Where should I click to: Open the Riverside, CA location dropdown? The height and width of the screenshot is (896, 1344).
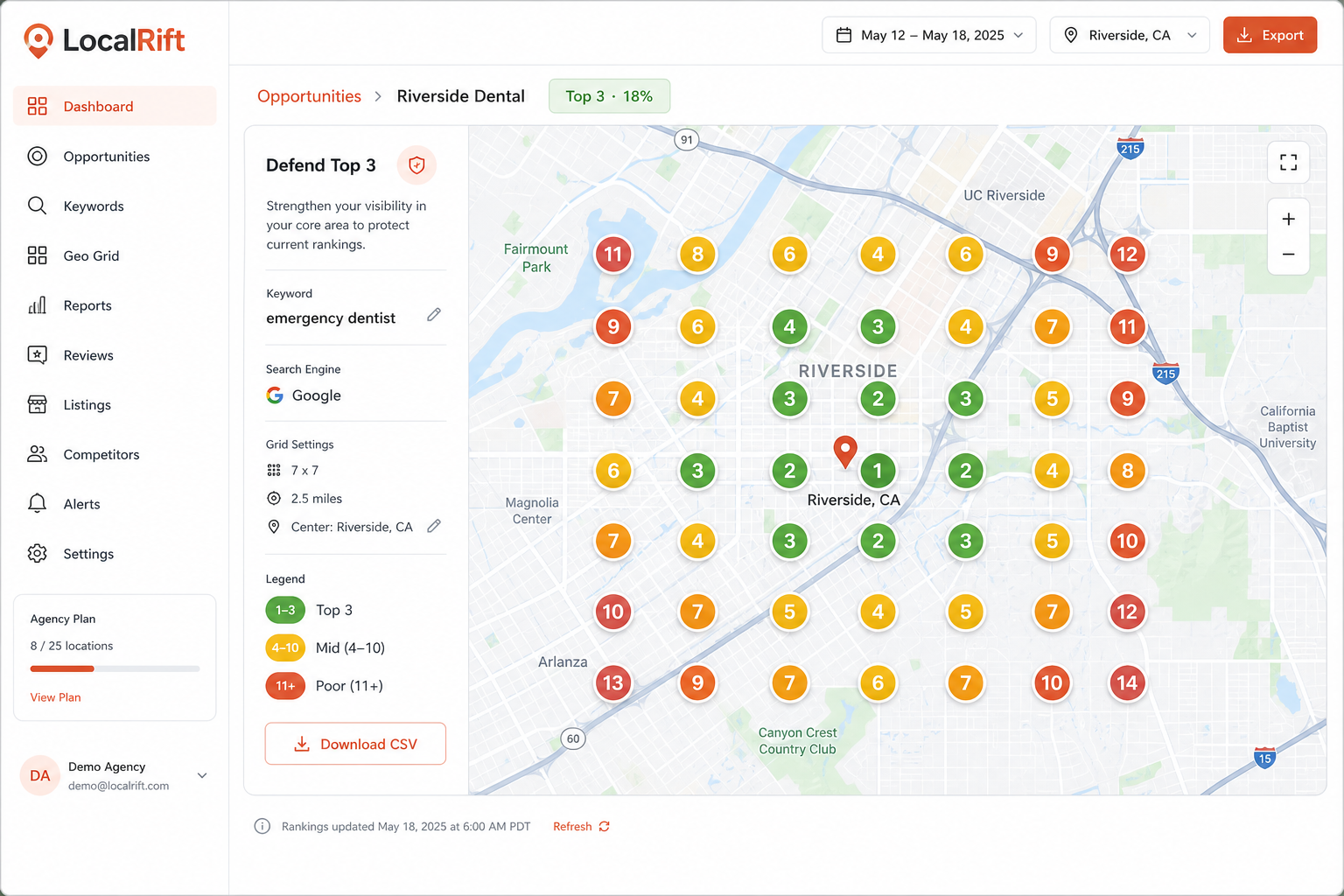click(x=1130, y=35)
